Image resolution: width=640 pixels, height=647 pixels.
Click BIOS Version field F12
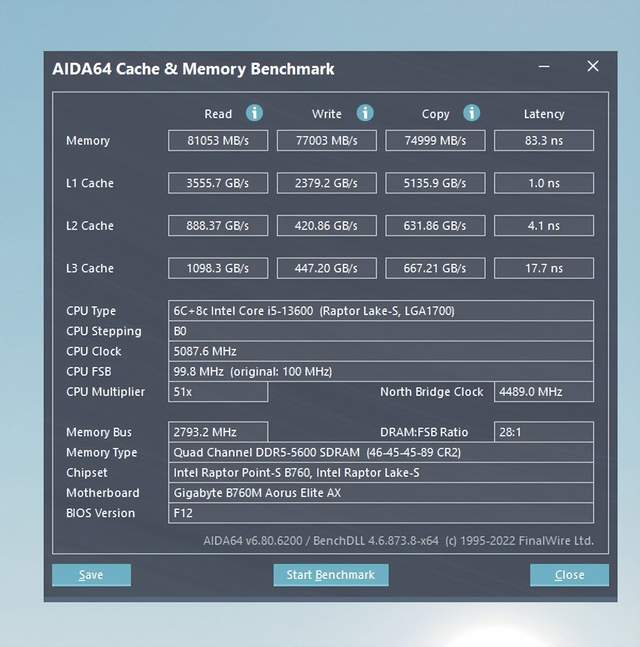[381, 513]
